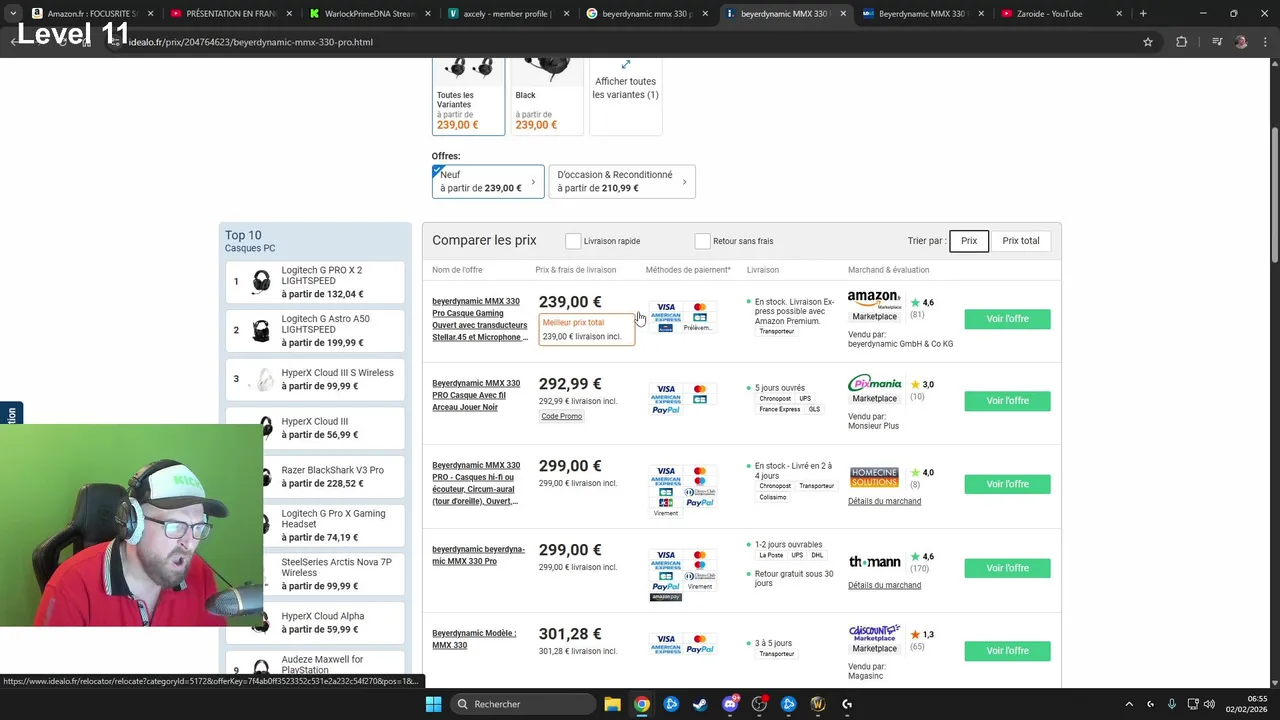The height and width of the screenshot is (720, 1280).
Task: Click Voir l'offre for Amazon offer
Action: (1007, 319)
